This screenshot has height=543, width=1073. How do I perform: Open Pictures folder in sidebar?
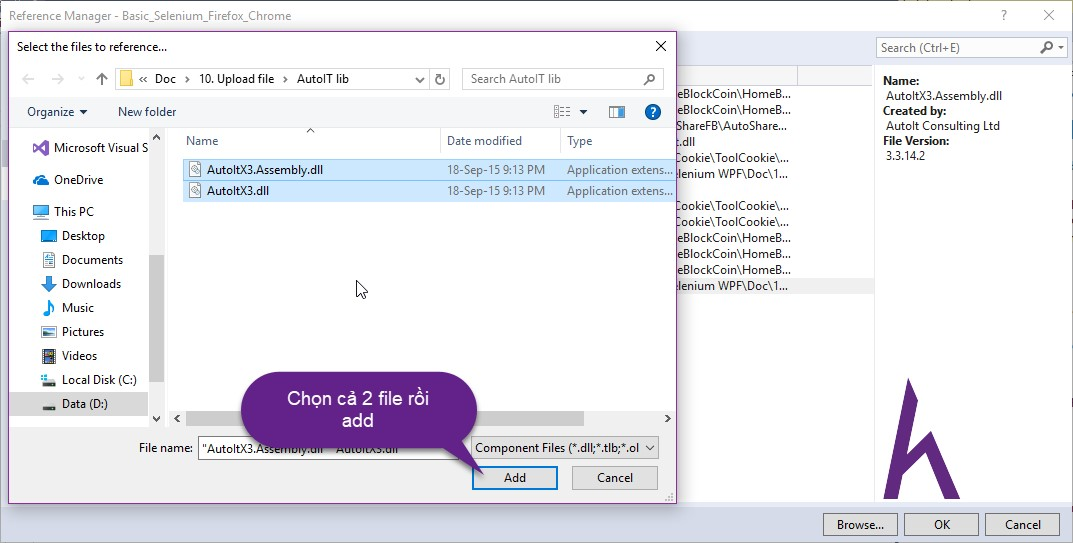[73, 331]
